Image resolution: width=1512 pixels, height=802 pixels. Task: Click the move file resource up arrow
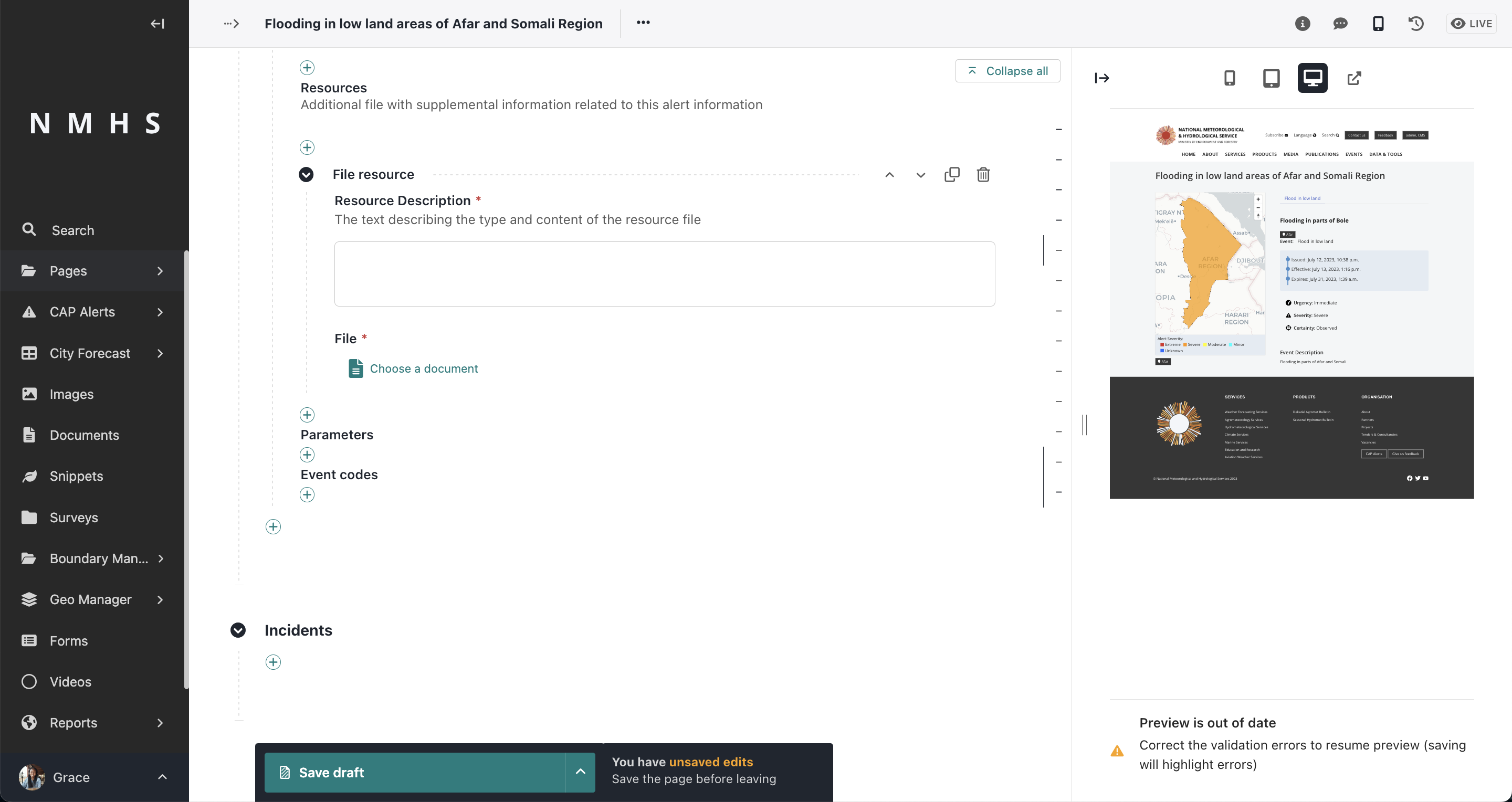point(890,175)
